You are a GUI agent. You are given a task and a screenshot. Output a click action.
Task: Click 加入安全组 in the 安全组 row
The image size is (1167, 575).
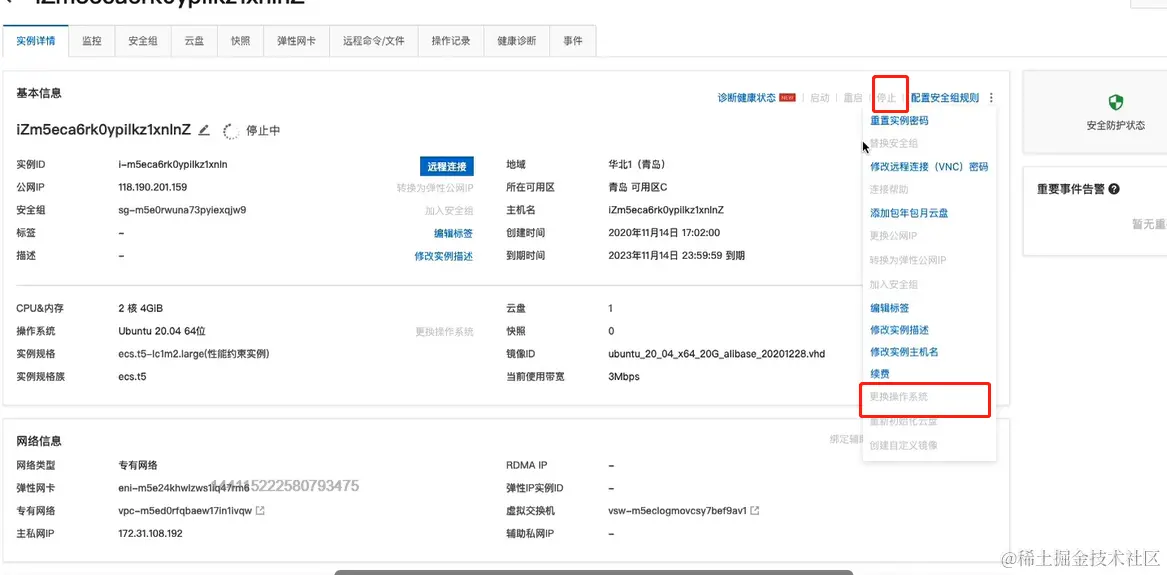[x=449, y=211]
